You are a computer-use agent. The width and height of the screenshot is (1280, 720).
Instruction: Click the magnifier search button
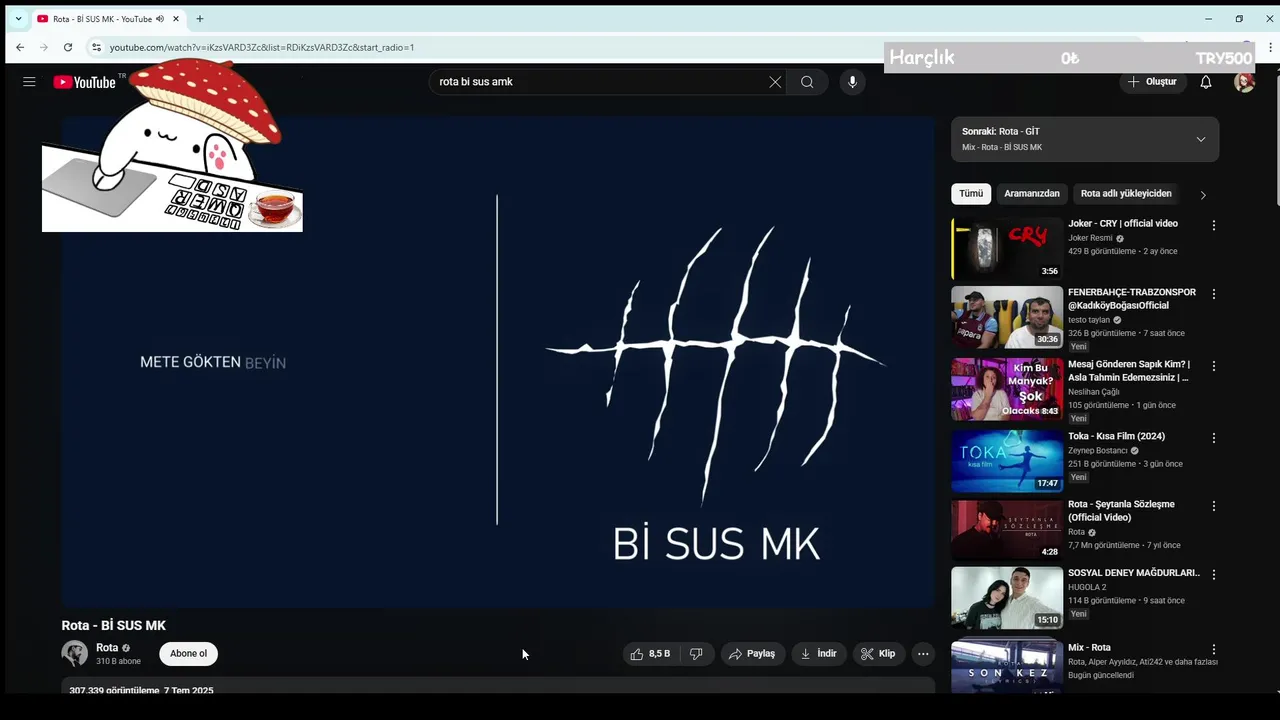pyautogui.click(x=807, y=82)
